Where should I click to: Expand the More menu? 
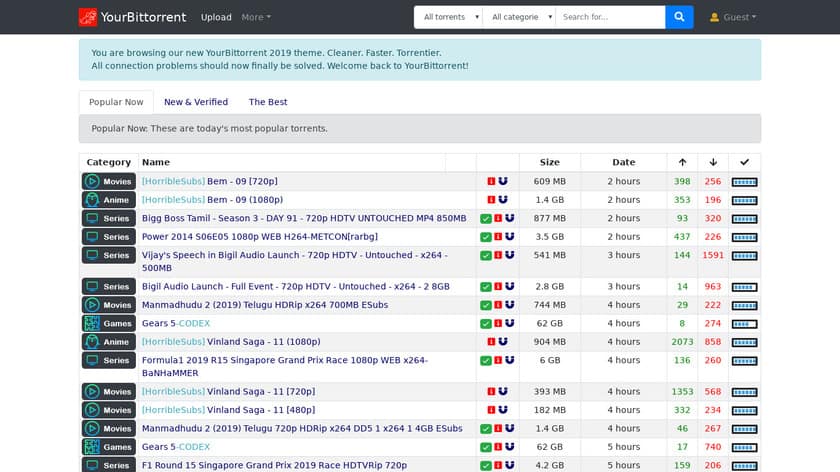pos(256,17)
